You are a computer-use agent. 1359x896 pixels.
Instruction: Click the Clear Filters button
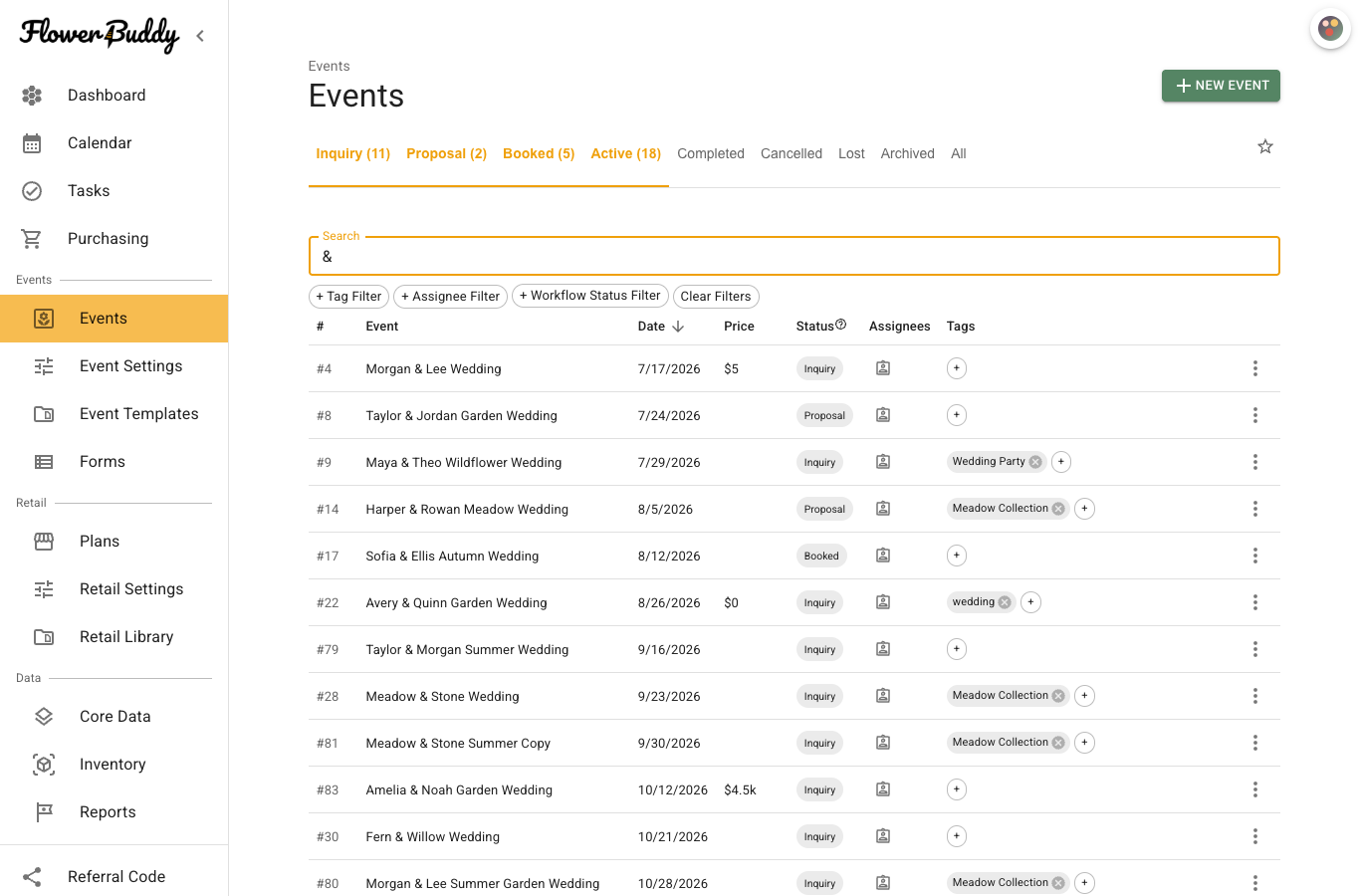[716, 297]
